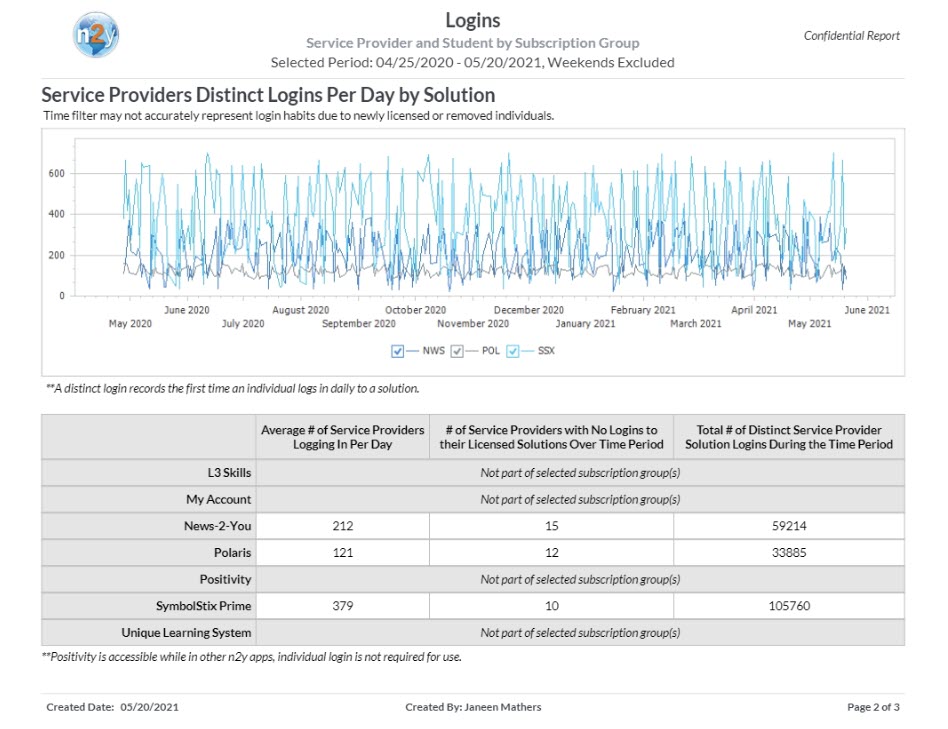Click the October 2020 axis label
The image size is (948, 729).
coord(415,310)
